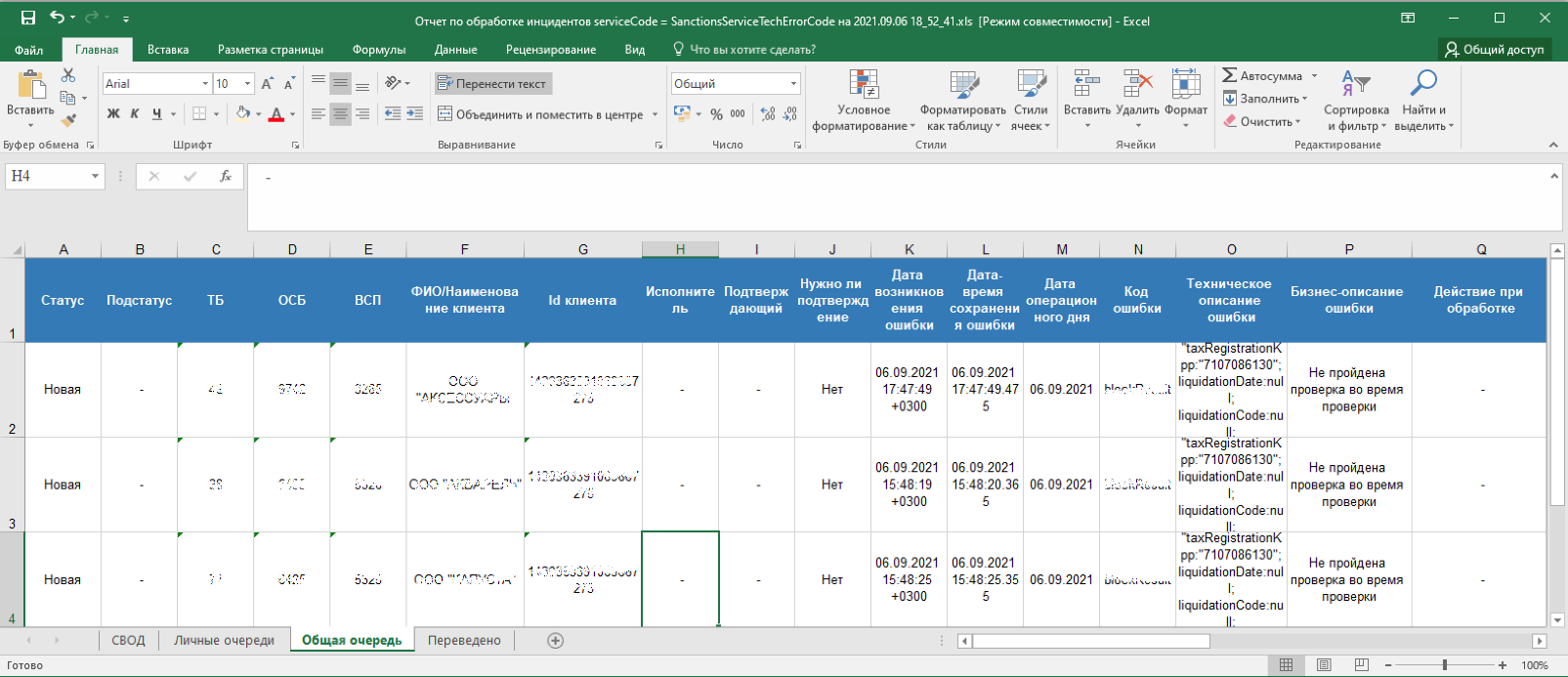
Task: Click the Format Painter brush icon
Action: click(x=68, y=120)
